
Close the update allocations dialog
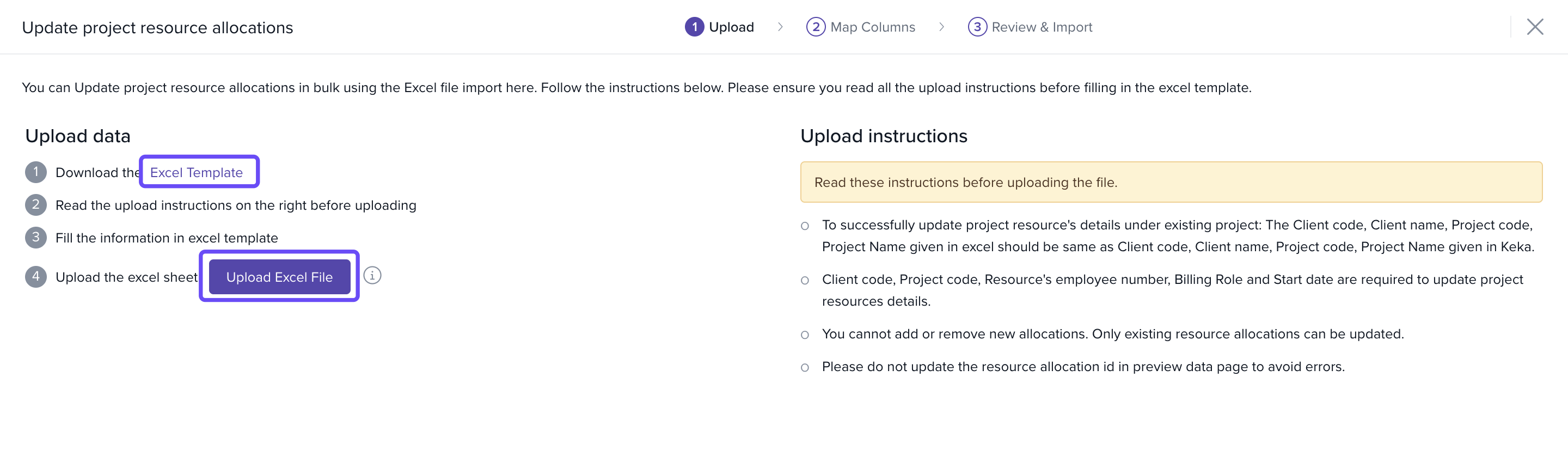(1535, 27)
